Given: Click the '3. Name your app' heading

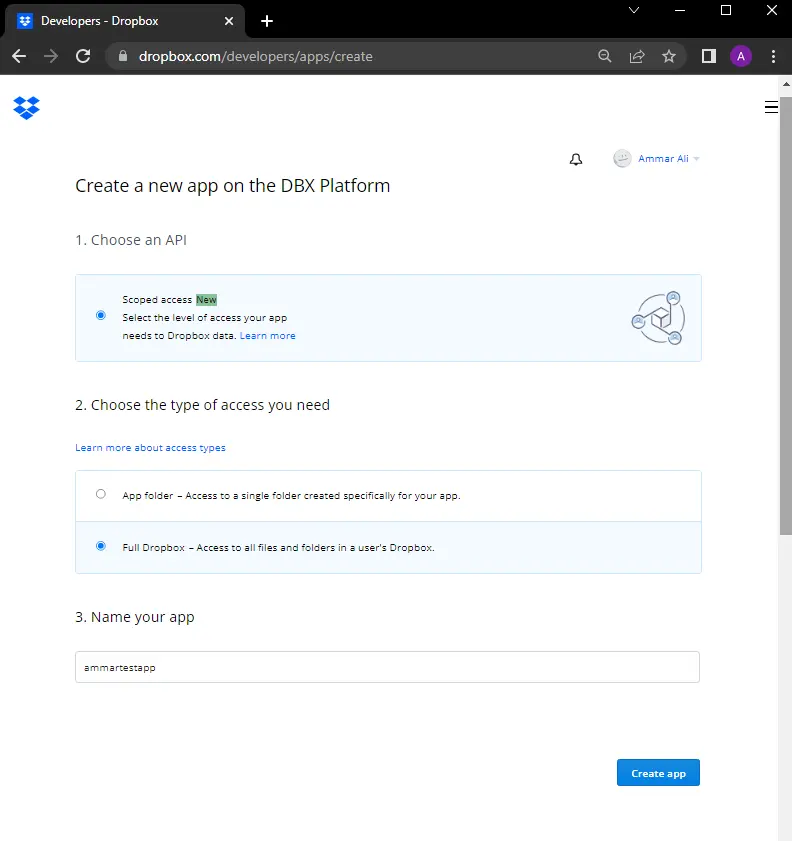Looking at the screenshot, I should (135, 617).
